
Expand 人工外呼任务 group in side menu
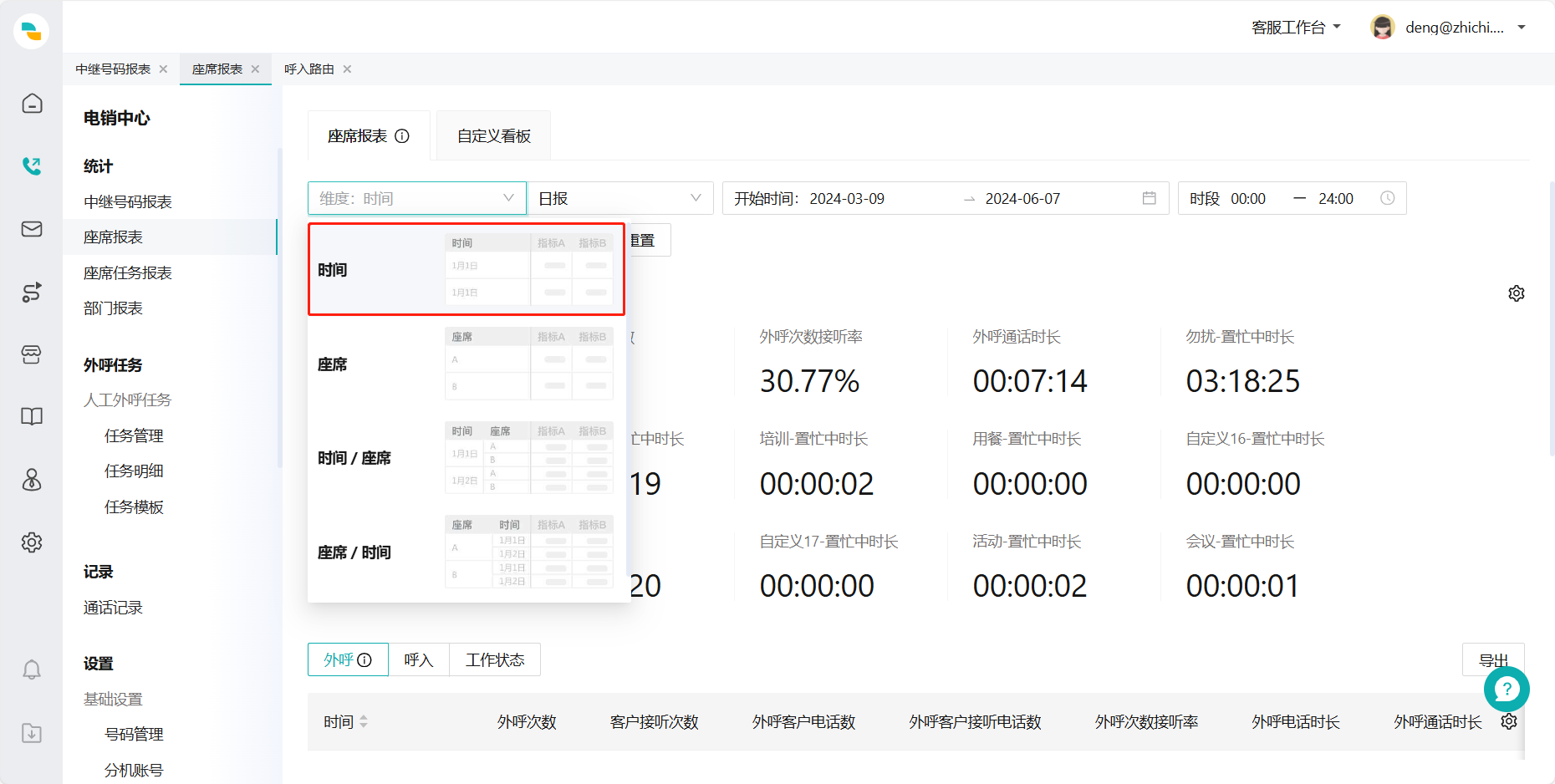[127, 400]
